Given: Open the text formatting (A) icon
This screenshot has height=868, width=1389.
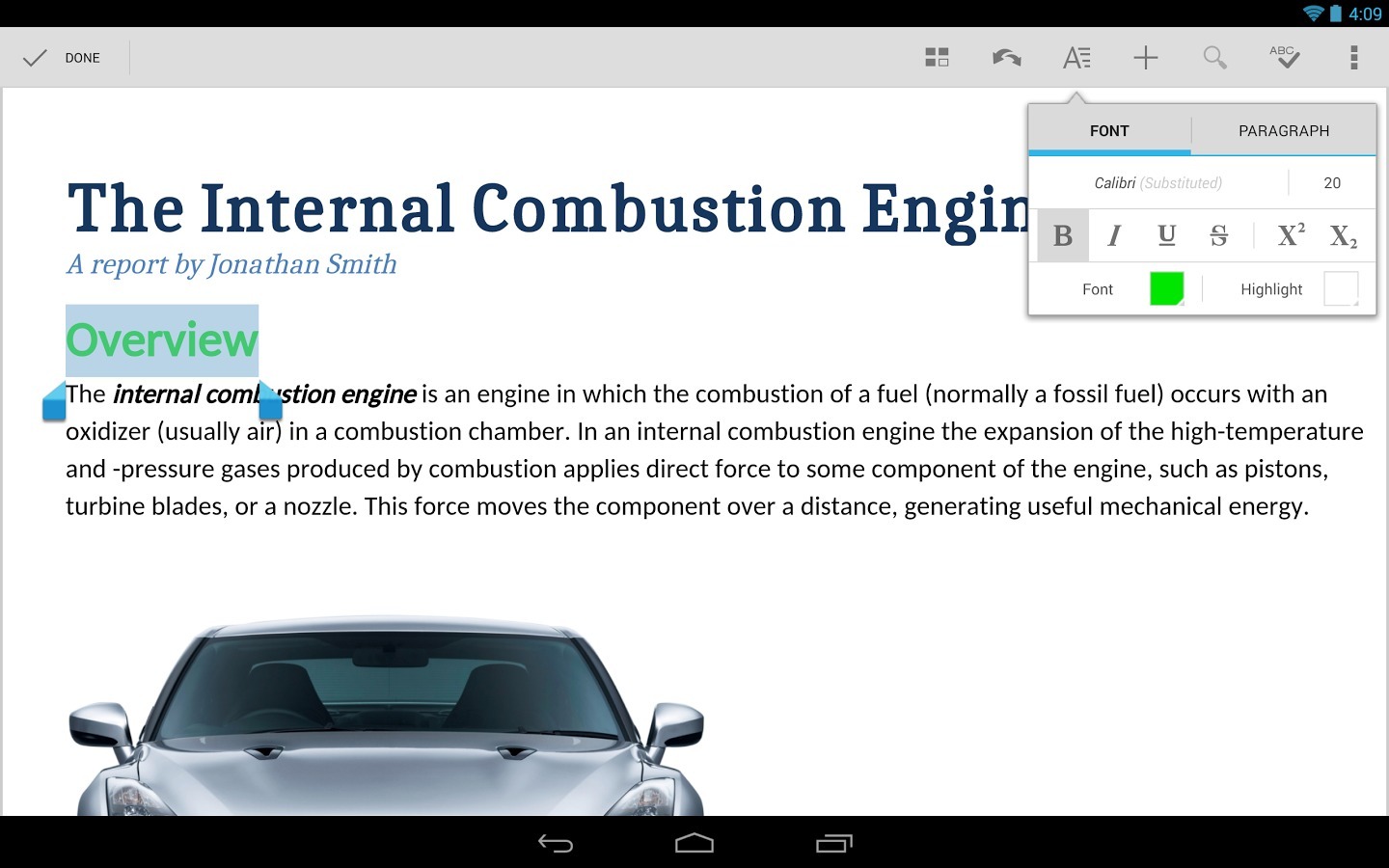Looking at the screenshot, I should (1076, 57).
